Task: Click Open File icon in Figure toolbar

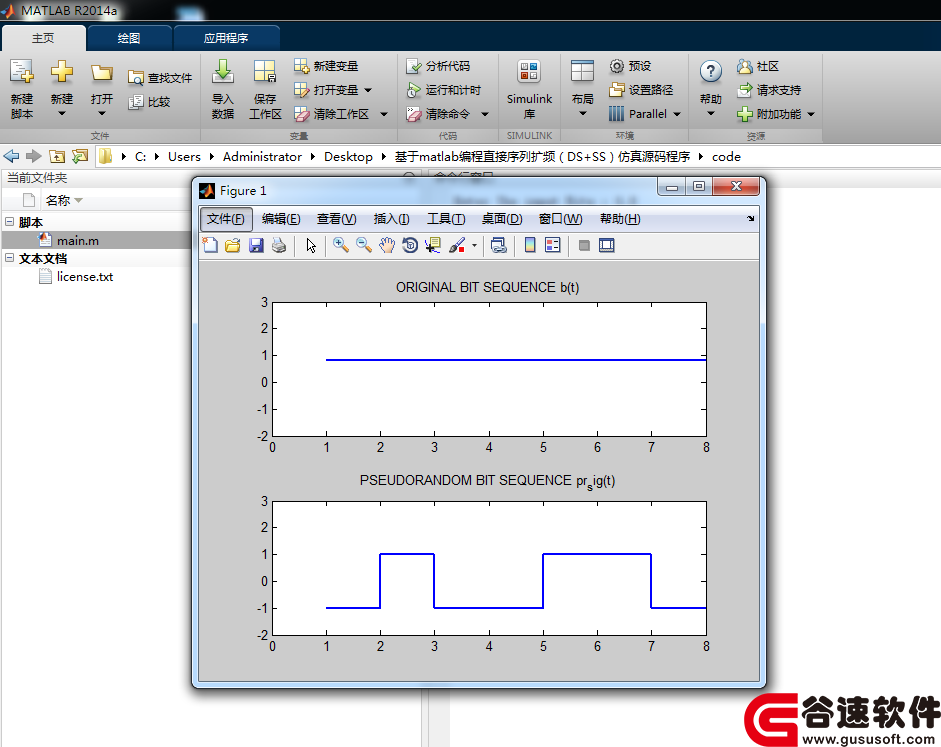Action: 233,245
